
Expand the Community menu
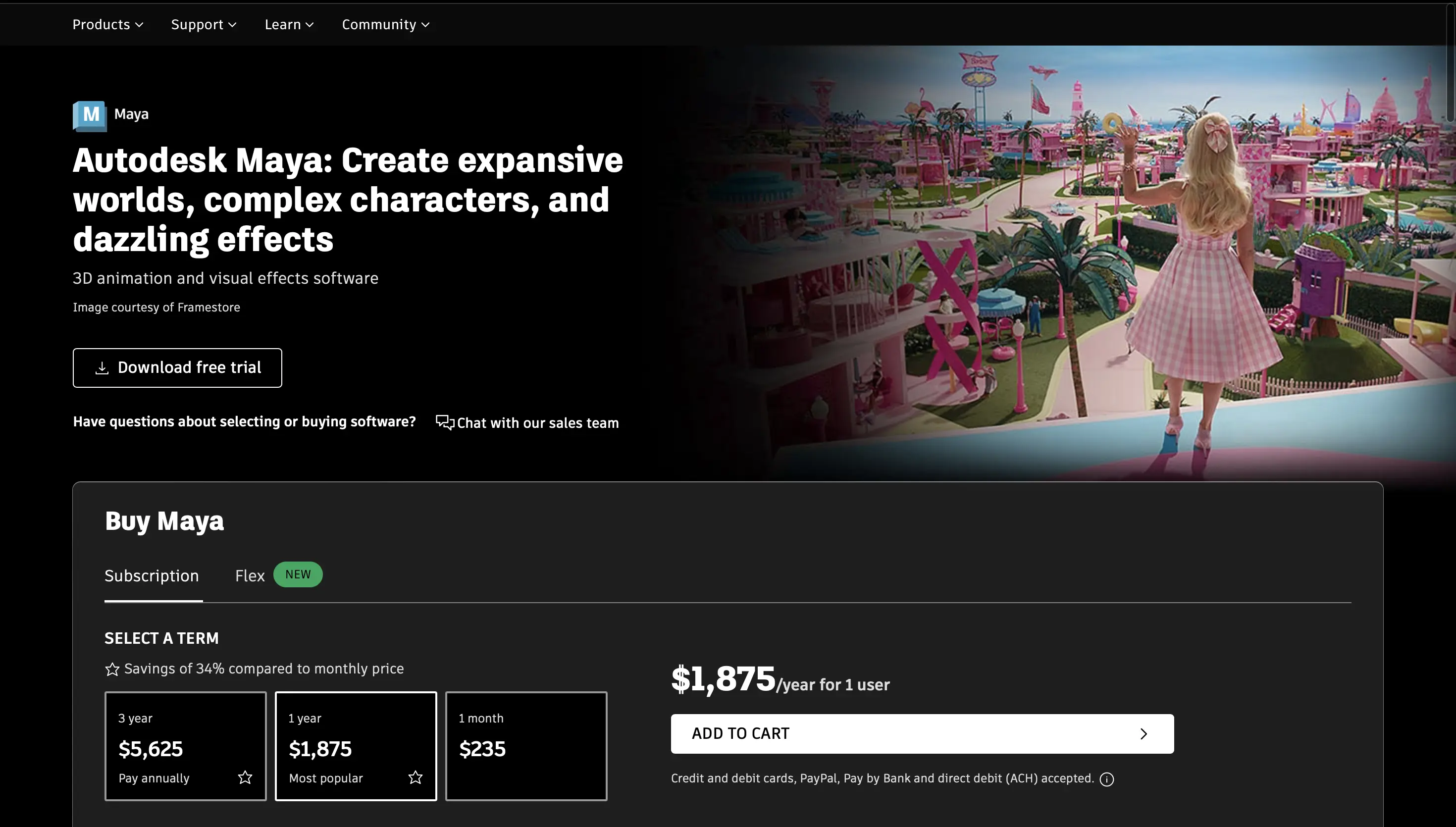click(386, 24)
